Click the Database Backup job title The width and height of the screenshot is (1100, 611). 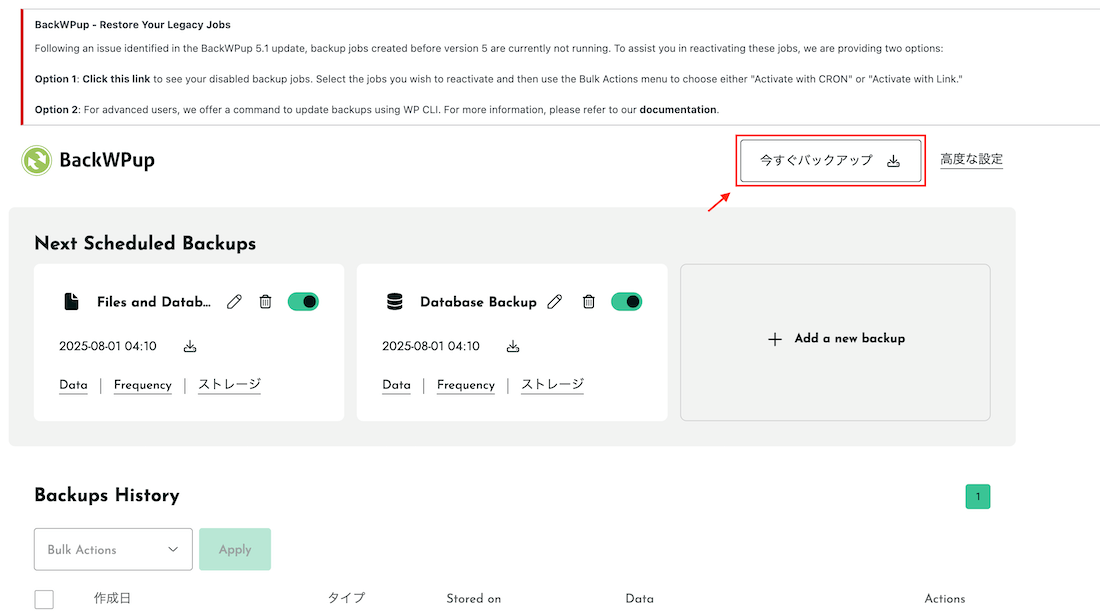coord(478,302)
